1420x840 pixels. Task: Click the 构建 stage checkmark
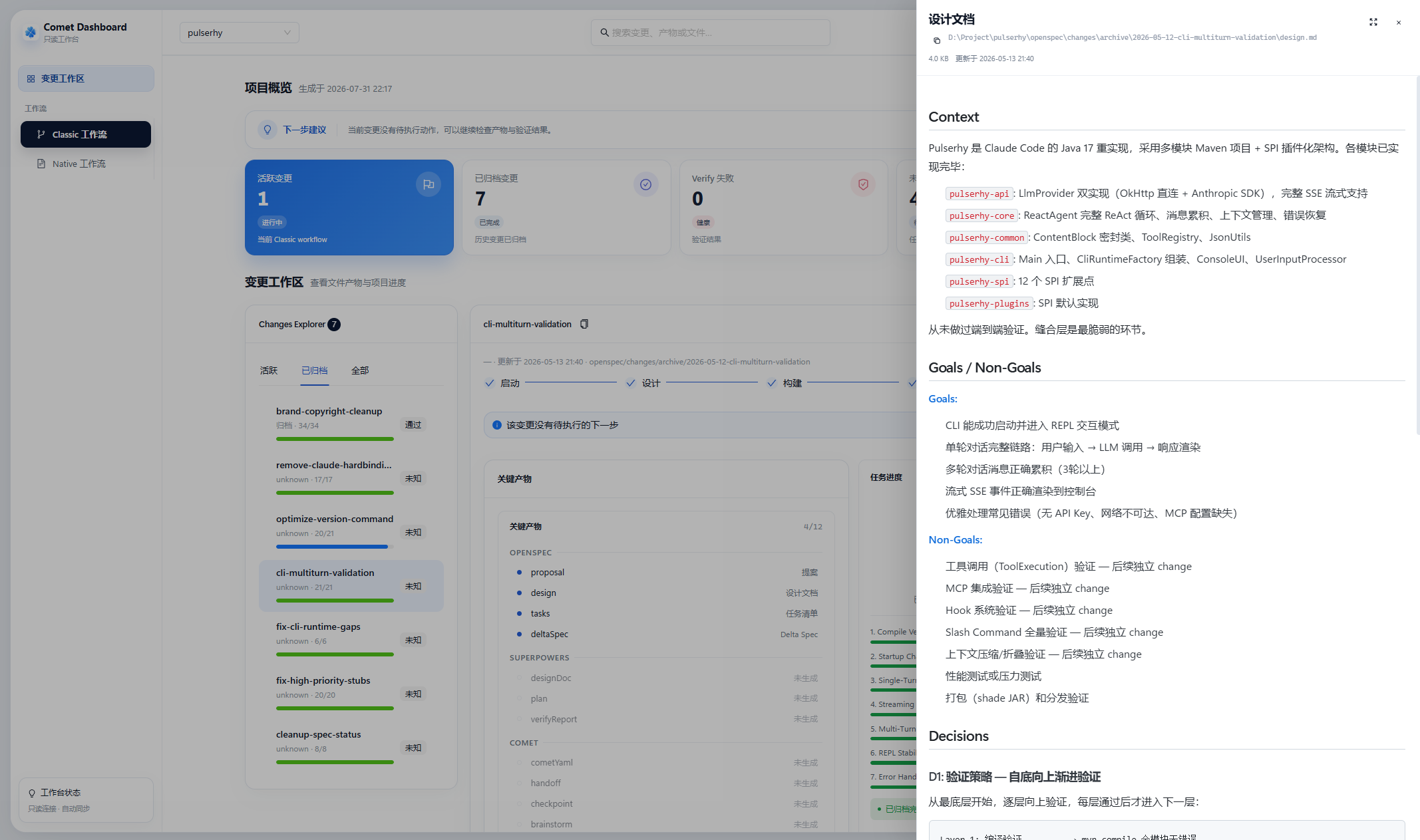[772, 383]
